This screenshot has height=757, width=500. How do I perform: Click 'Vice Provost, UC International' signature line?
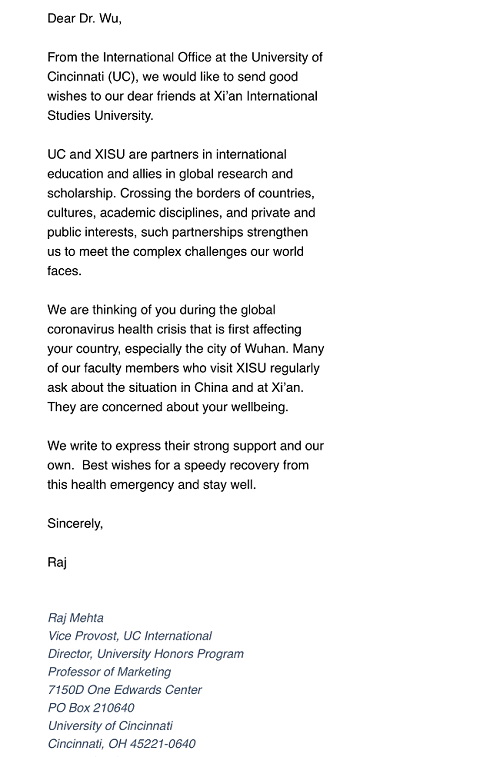coord(130,636)
